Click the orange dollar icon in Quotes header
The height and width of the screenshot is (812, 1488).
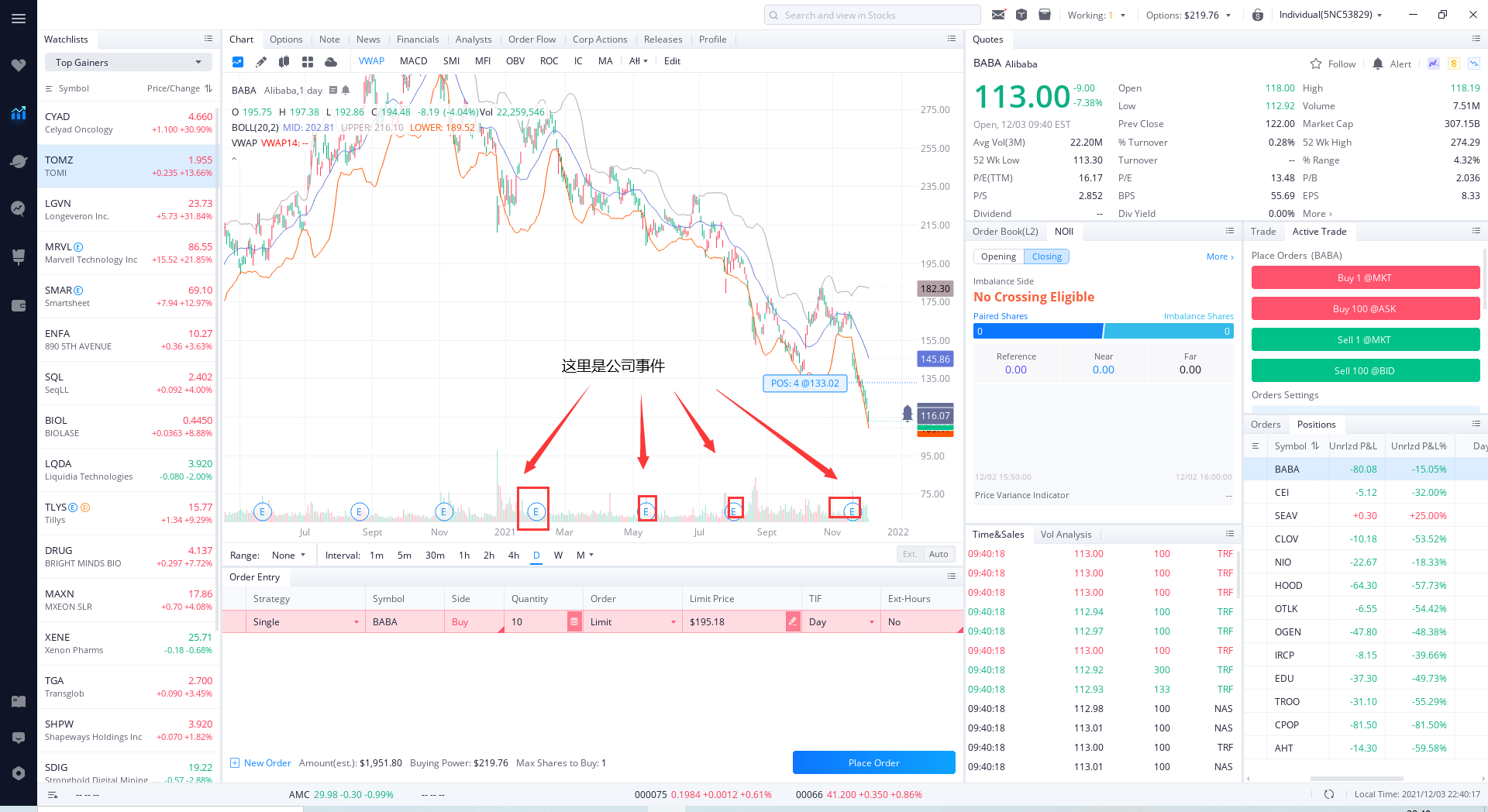pyautogui.click(x=1454, y=64)
